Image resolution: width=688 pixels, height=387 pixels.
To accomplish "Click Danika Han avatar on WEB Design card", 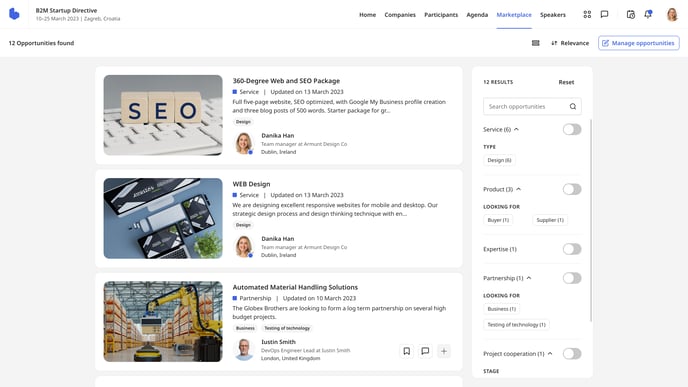I will tap(244, 247).
